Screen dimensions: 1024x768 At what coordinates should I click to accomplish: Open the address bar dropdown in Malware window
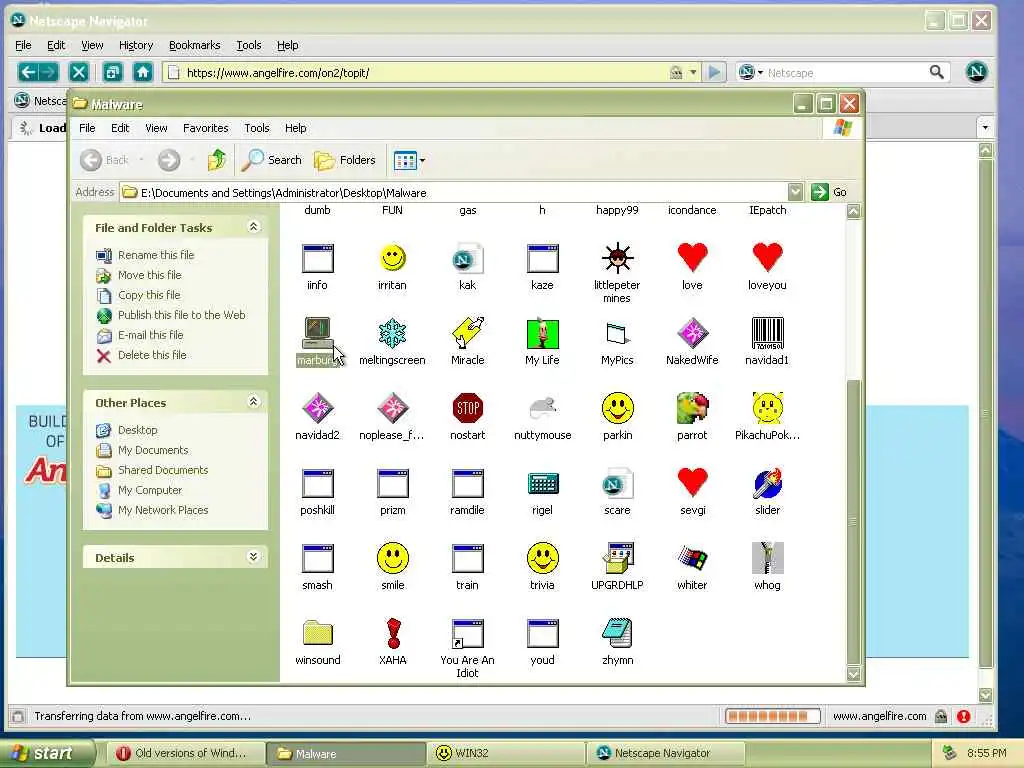[795, 192]
